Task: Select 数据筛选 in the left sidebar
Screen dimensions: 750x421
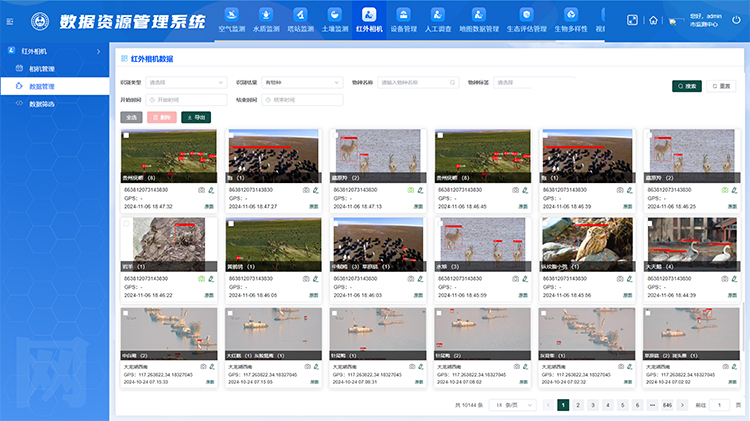Action: (x=42, y=103)
